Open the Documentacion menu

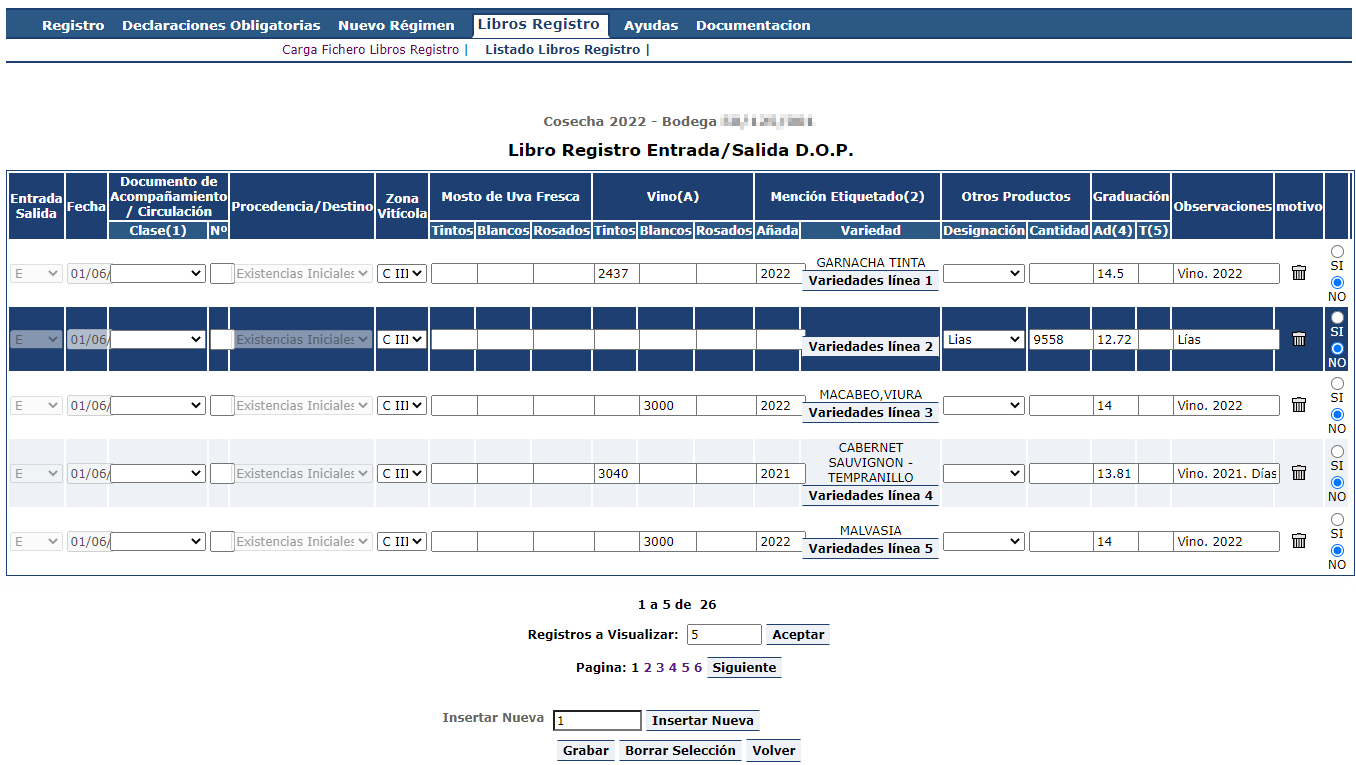tap(753, 25)
